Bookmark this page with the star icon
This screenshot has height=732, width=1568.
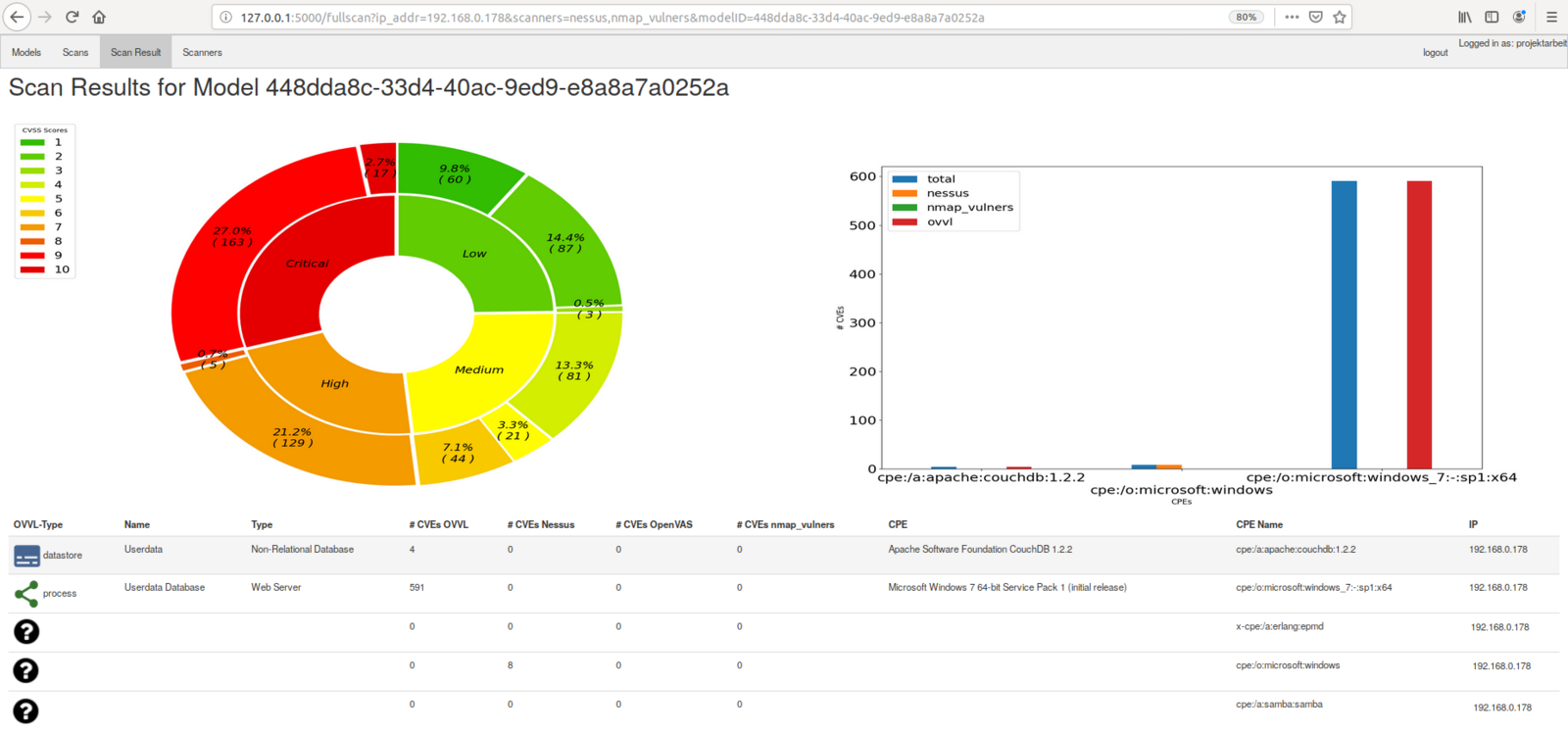(1340, 17)
